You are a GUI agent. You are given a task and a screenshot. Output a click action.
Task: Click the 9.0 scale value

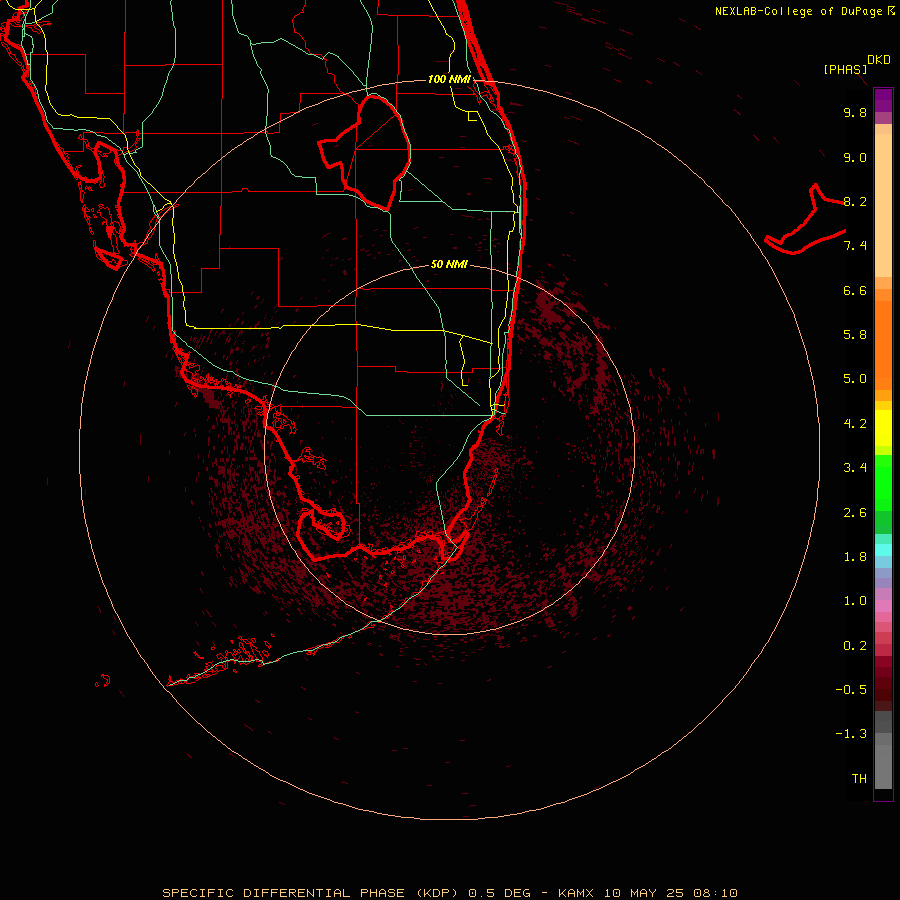pyautogui.click(x=855, y=157)
